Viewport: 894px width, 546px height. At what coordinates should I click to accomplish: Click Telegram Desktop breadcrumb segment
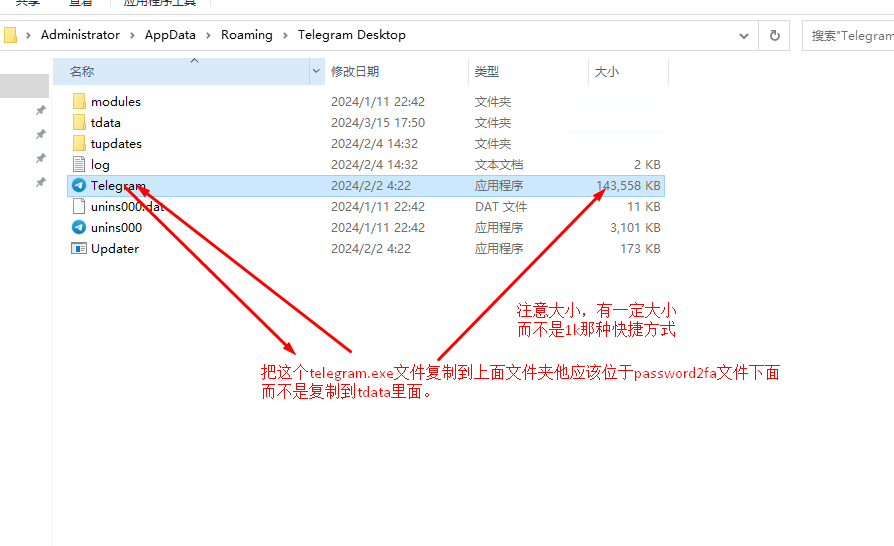(x=352, y=35)
